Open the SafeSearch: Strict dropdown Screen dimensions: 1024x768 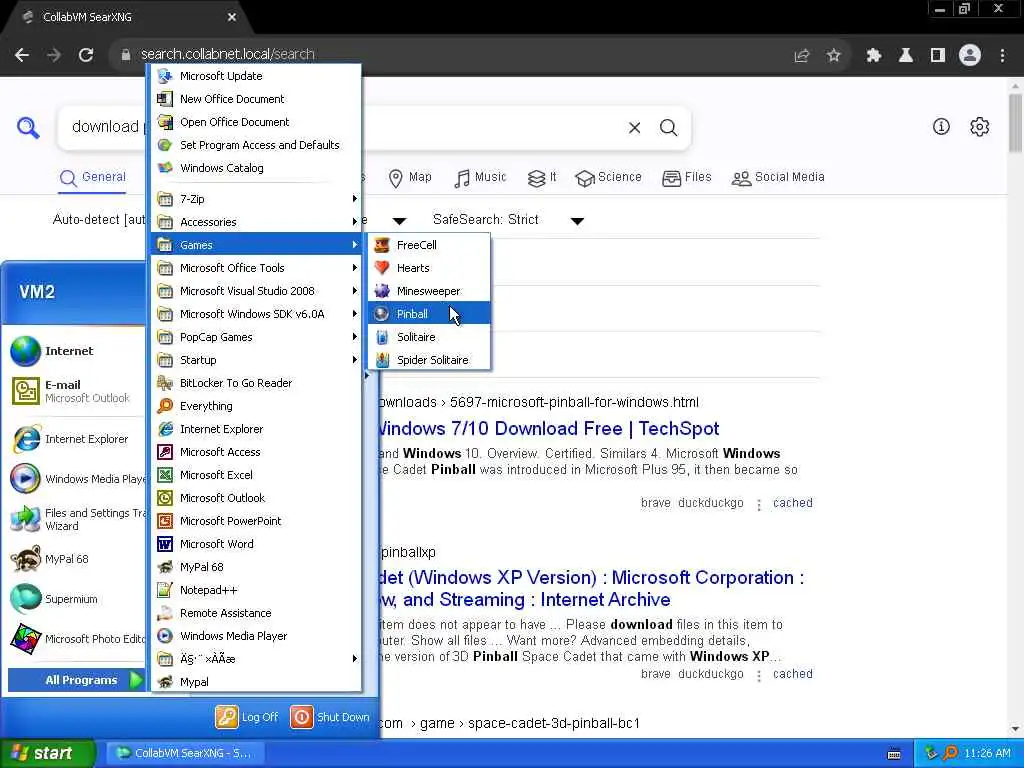[509, 220]
